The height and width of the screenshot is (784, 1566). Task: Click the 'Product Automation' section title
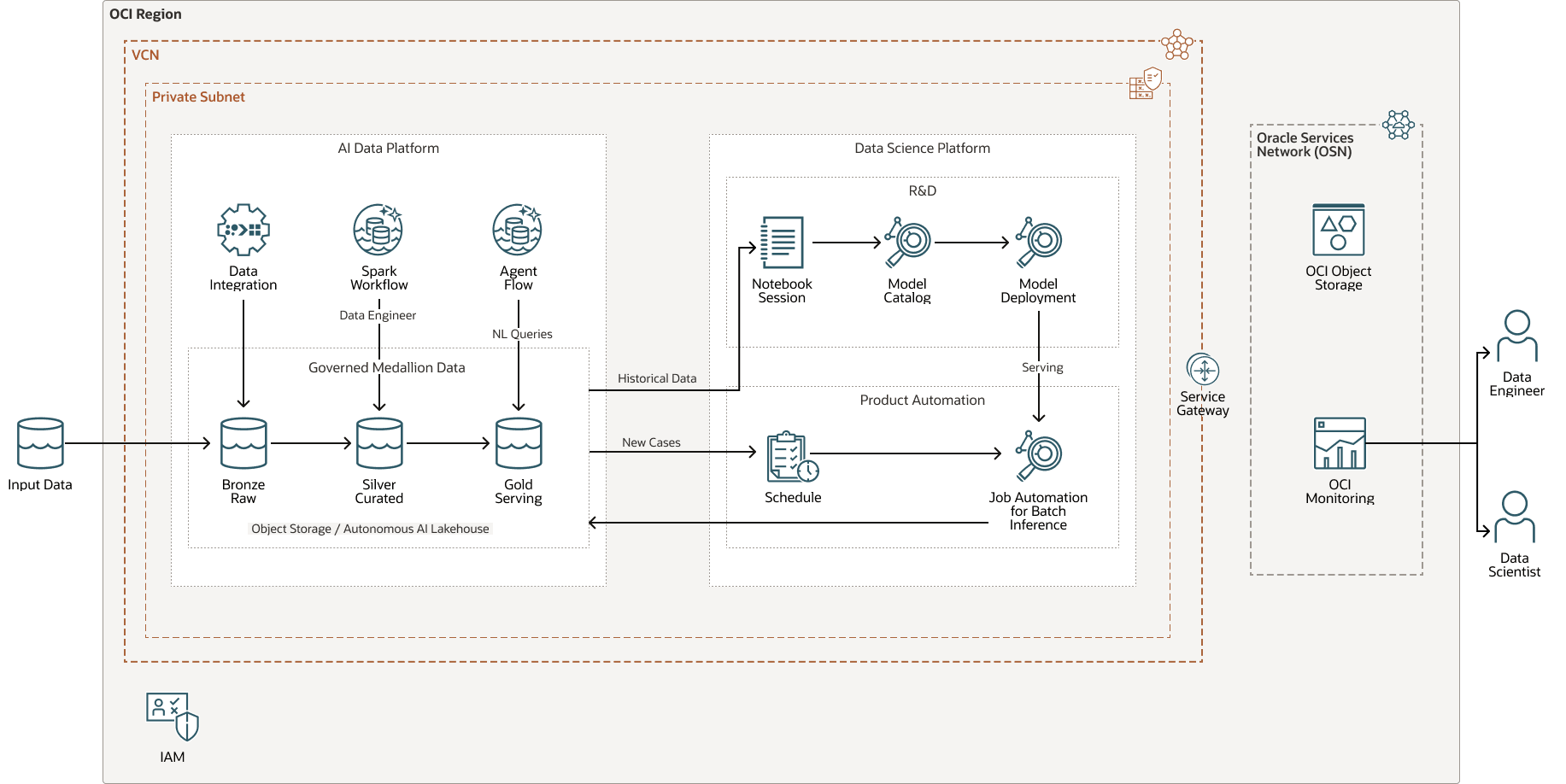click(923, 400)
